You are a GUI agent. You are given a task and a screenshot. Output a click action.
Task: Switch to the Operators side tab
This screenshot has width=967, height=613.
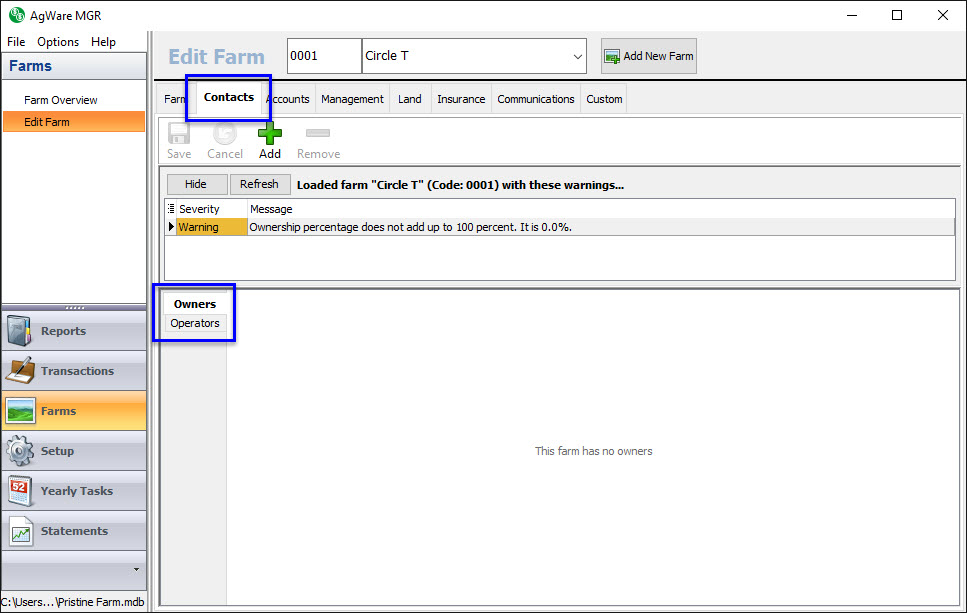pyautogui.click(x=195, y=323)
